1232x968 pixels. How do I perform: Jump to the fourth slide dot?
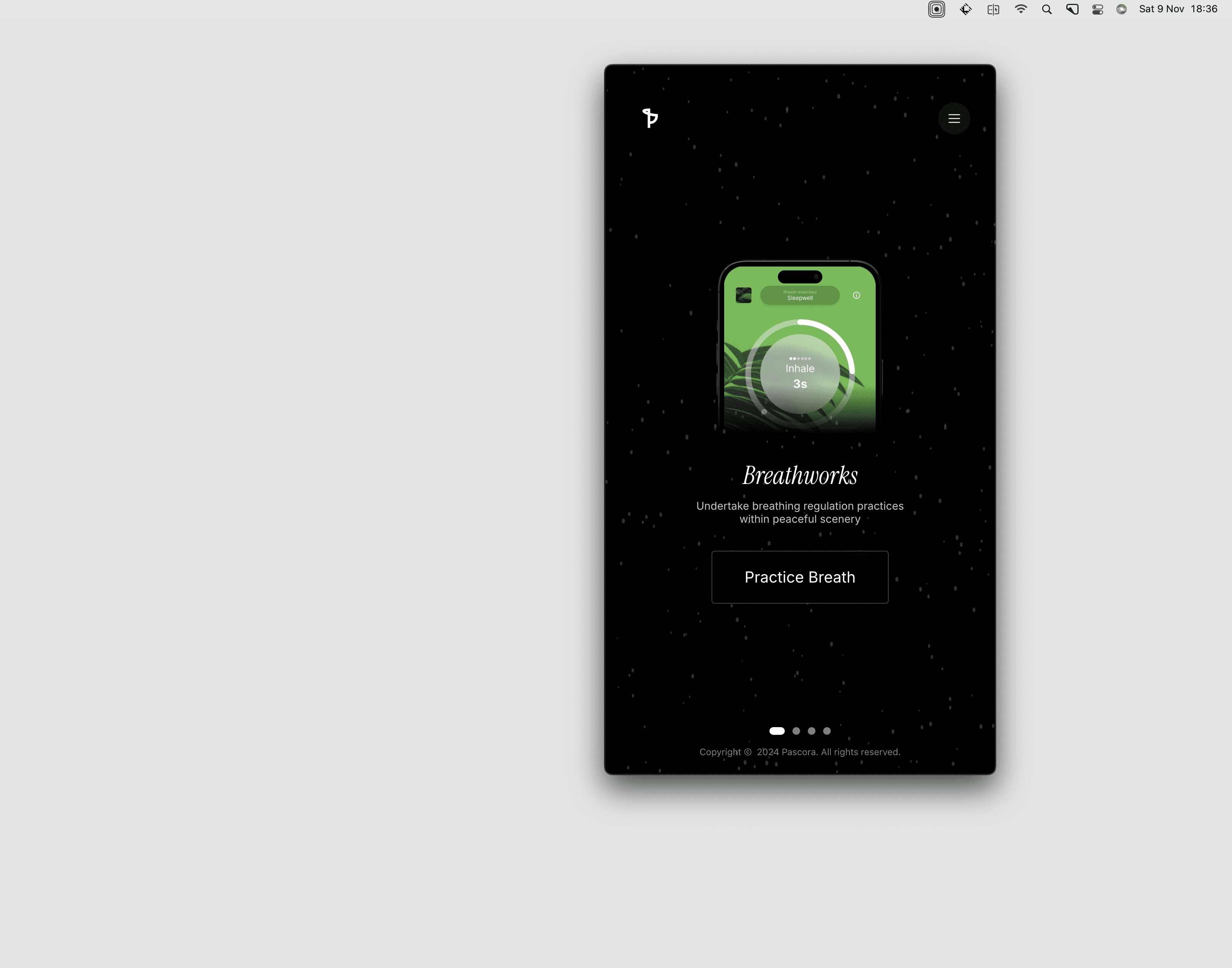point(827,731)
